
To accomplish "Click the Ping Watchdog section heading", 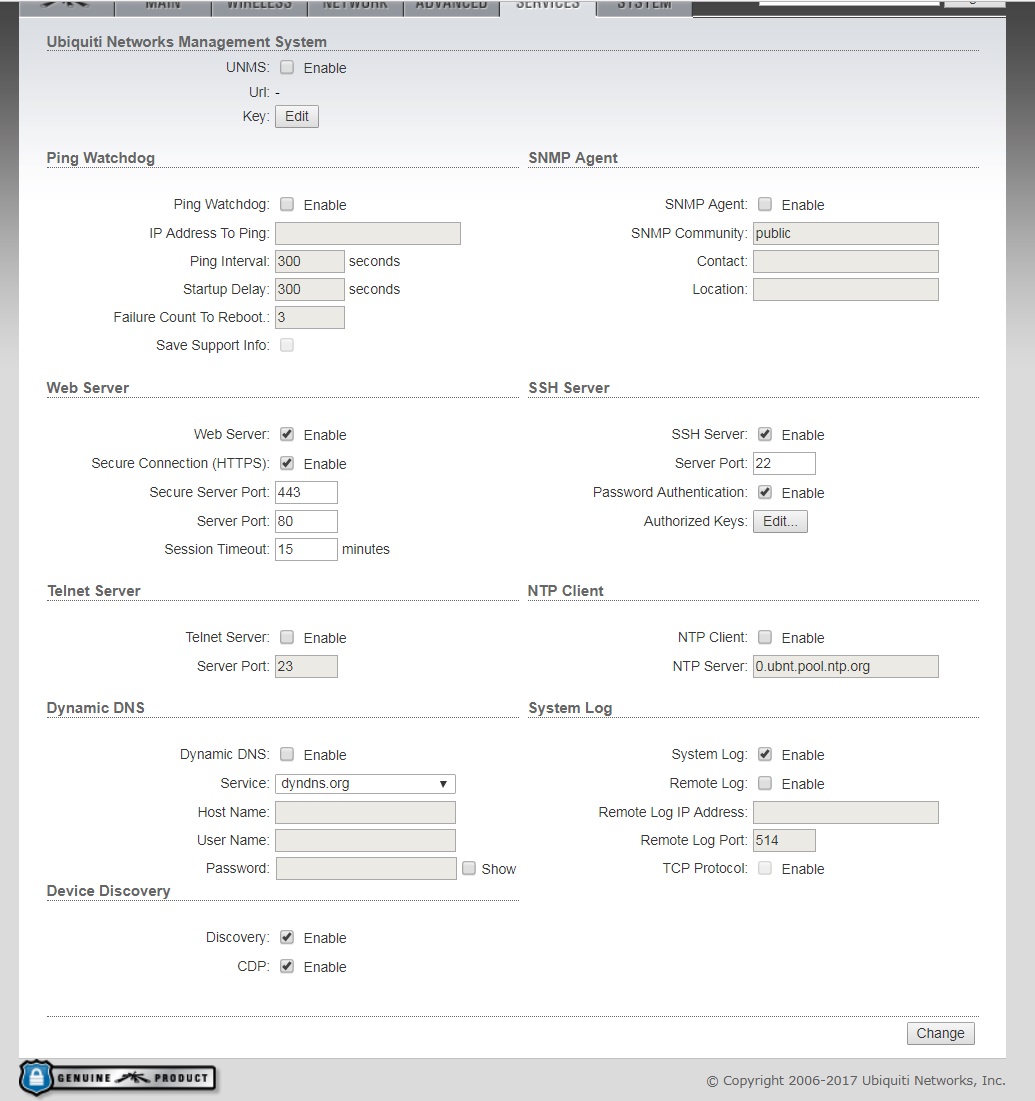I will tap(100, 158).
